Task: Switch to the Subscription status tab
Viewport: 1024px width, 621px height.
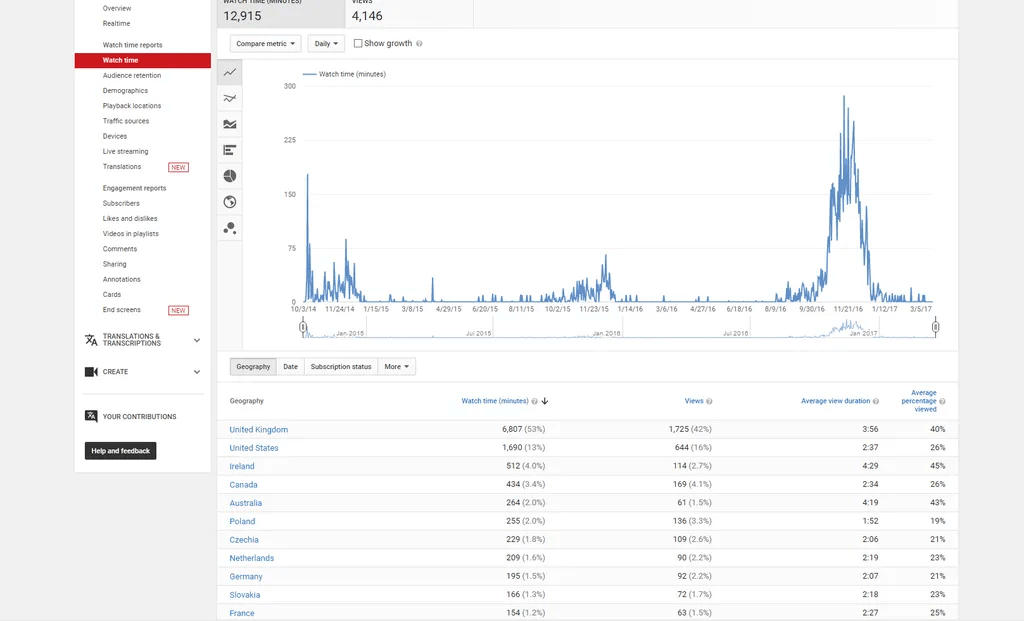Action: coord(340,367)
